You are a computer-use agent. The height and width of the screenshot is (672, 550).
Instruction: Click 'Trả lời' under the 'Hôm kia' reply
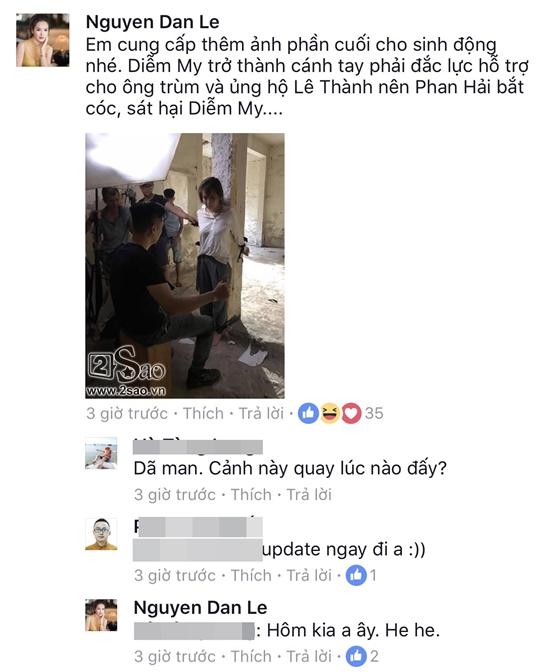click(x=309, y=656)
